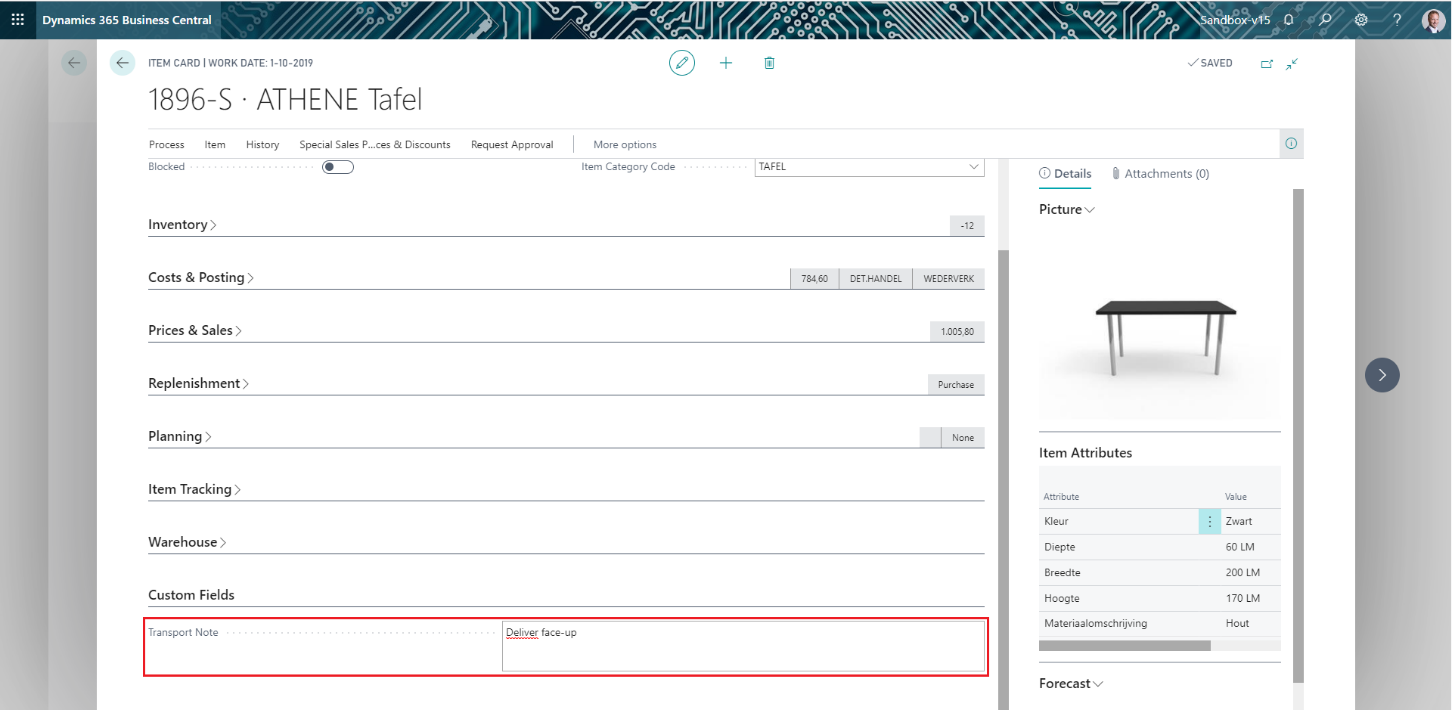
Task: Open the app launcher waffle icon
Action: (x=18, y=19)
